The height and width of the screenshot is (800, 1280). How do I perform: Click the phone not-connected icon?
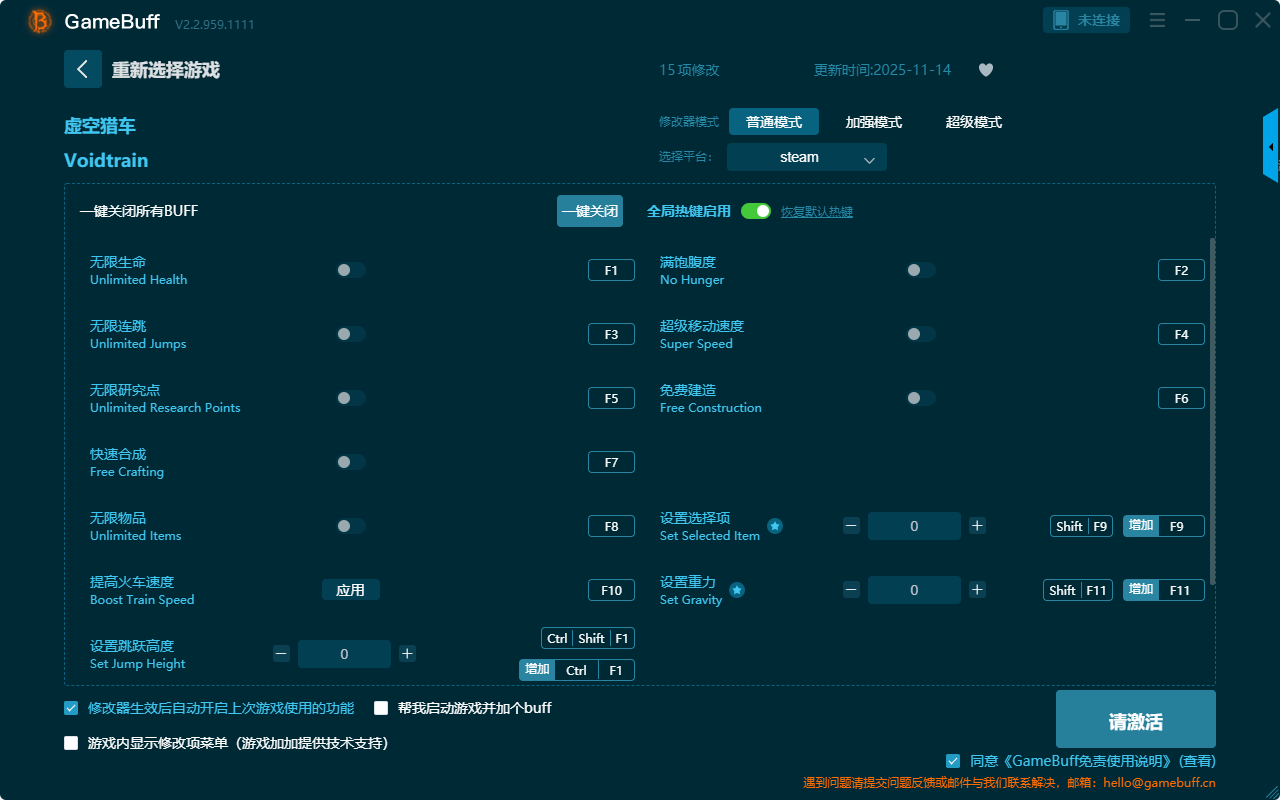(1061, 20)
